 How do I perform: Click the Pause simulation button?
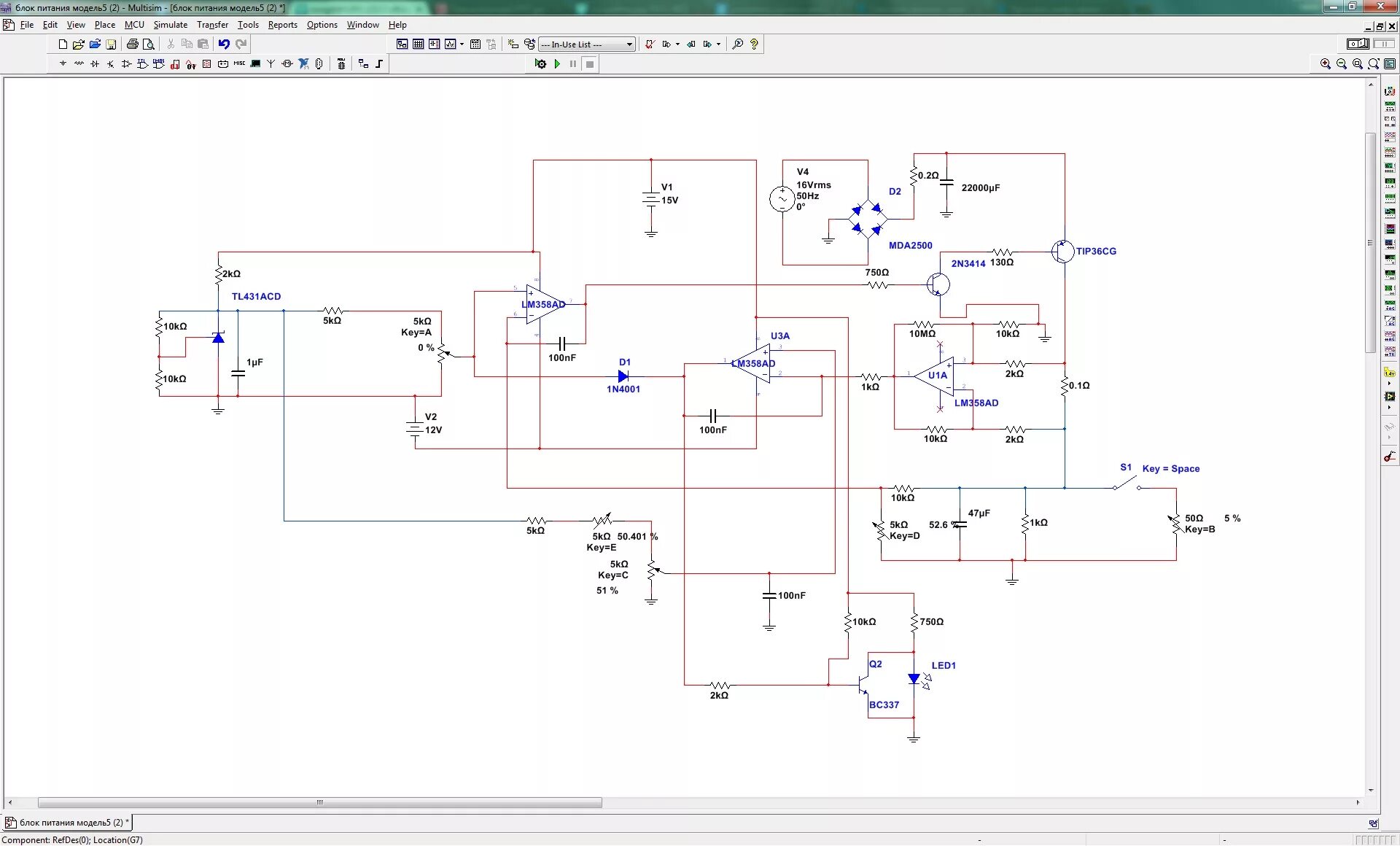pyautogui.click(x=573, y=64)
